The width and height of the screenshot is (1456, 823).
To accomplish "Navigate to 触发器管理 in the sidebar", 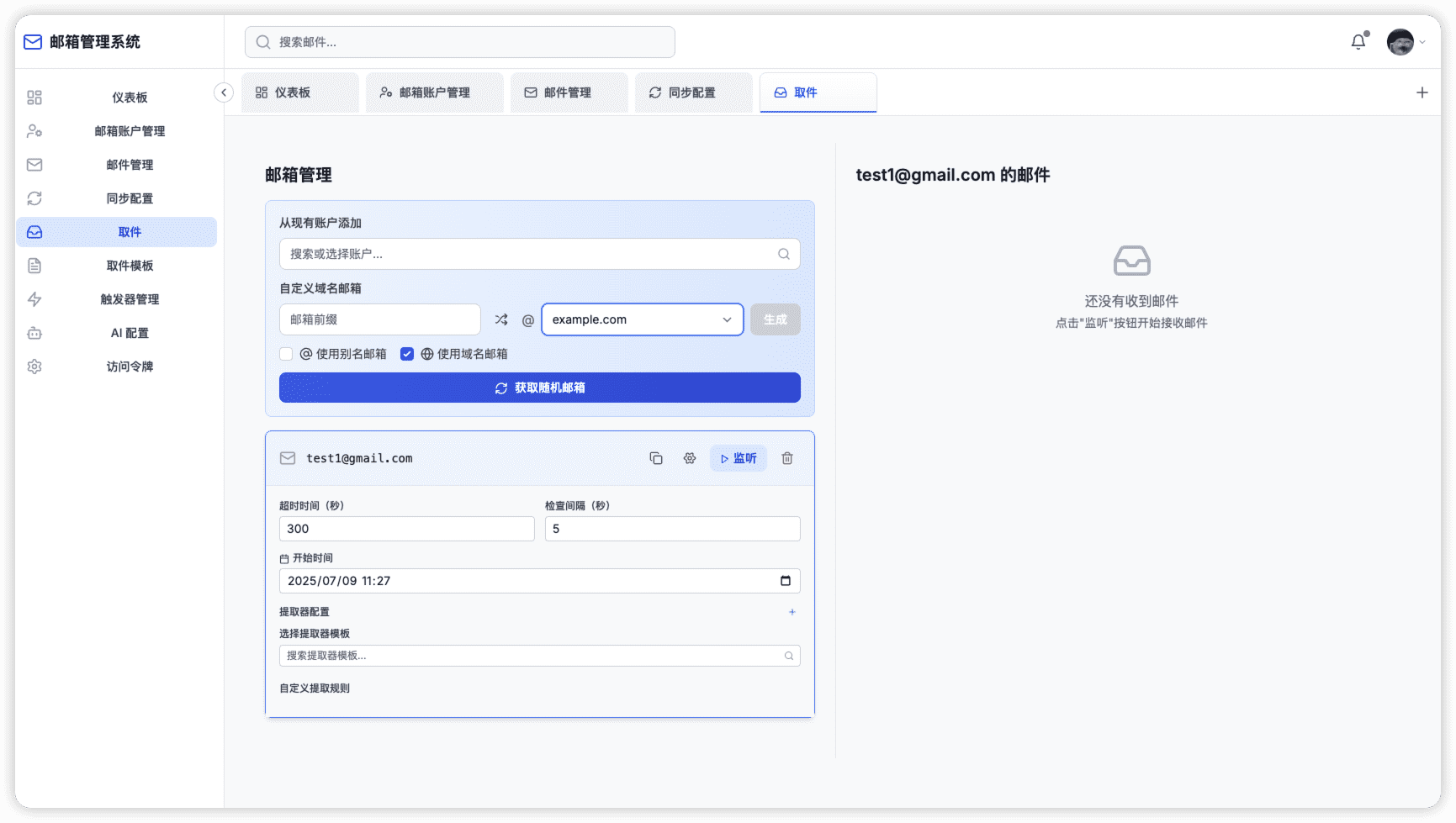I will [x=116, y=299].
